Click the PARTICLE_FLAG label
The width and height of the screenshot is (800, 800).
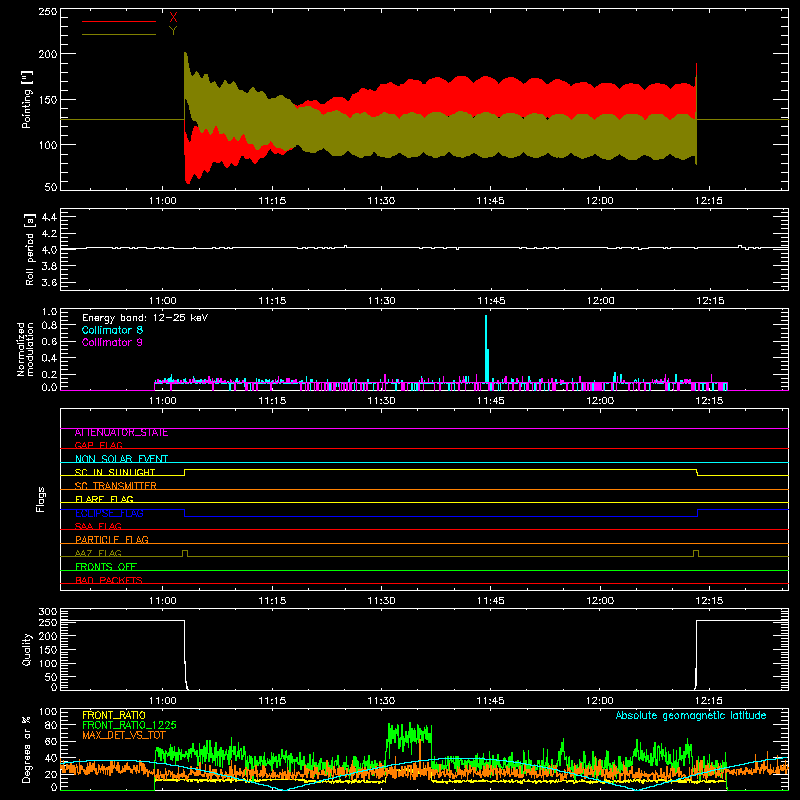tap(112, 539)
